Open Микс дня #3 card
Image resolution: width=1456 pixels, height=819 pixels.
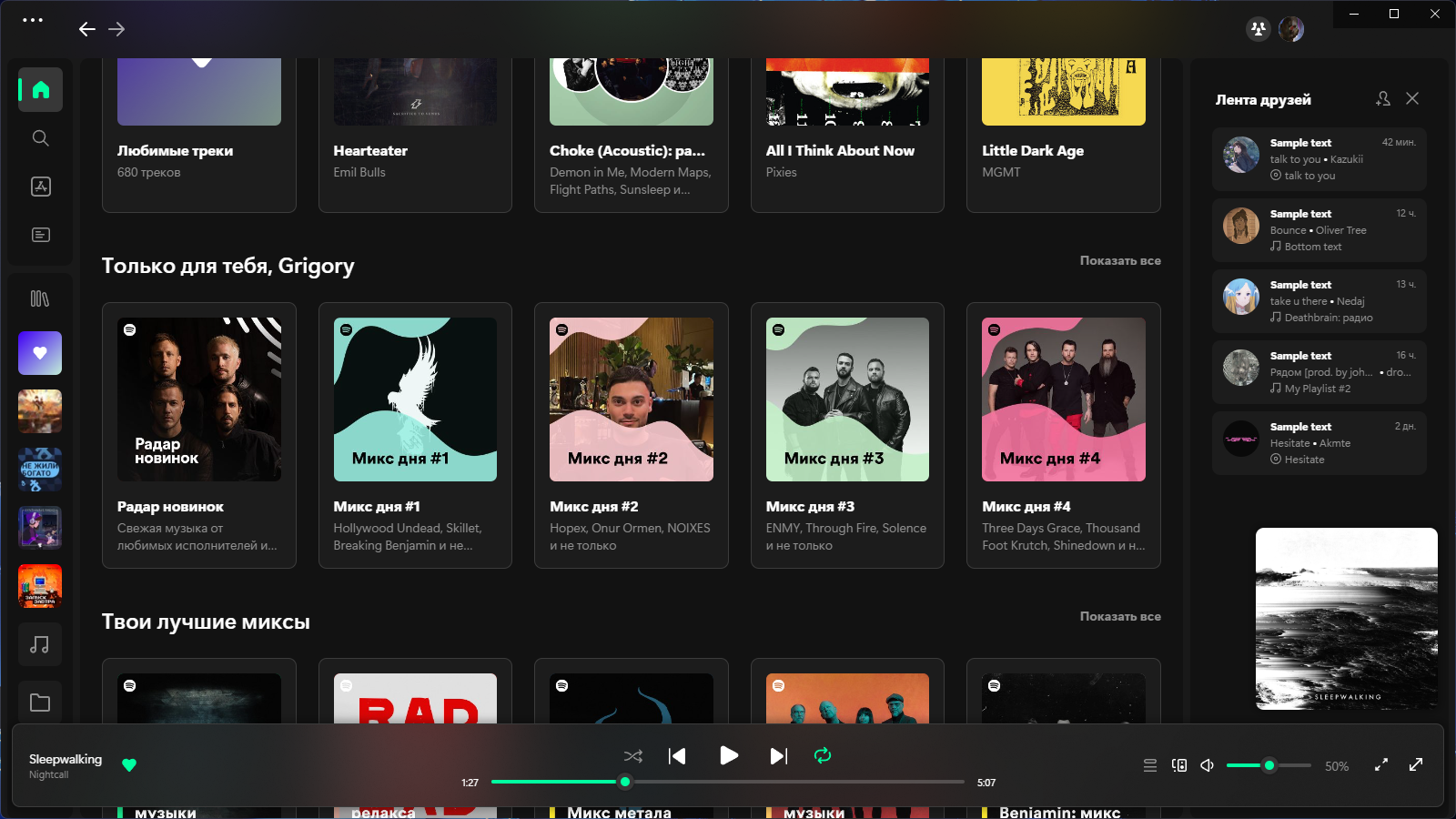point(847,435)
